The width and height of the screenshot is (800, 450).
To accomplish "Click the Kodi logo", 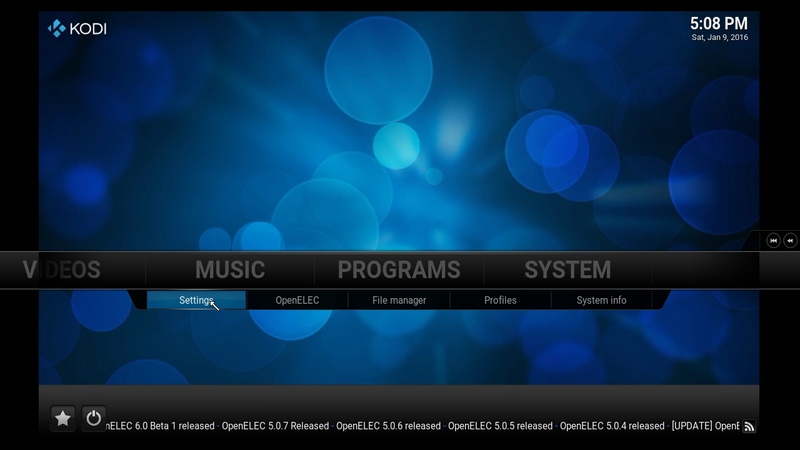I will (77, 28).
